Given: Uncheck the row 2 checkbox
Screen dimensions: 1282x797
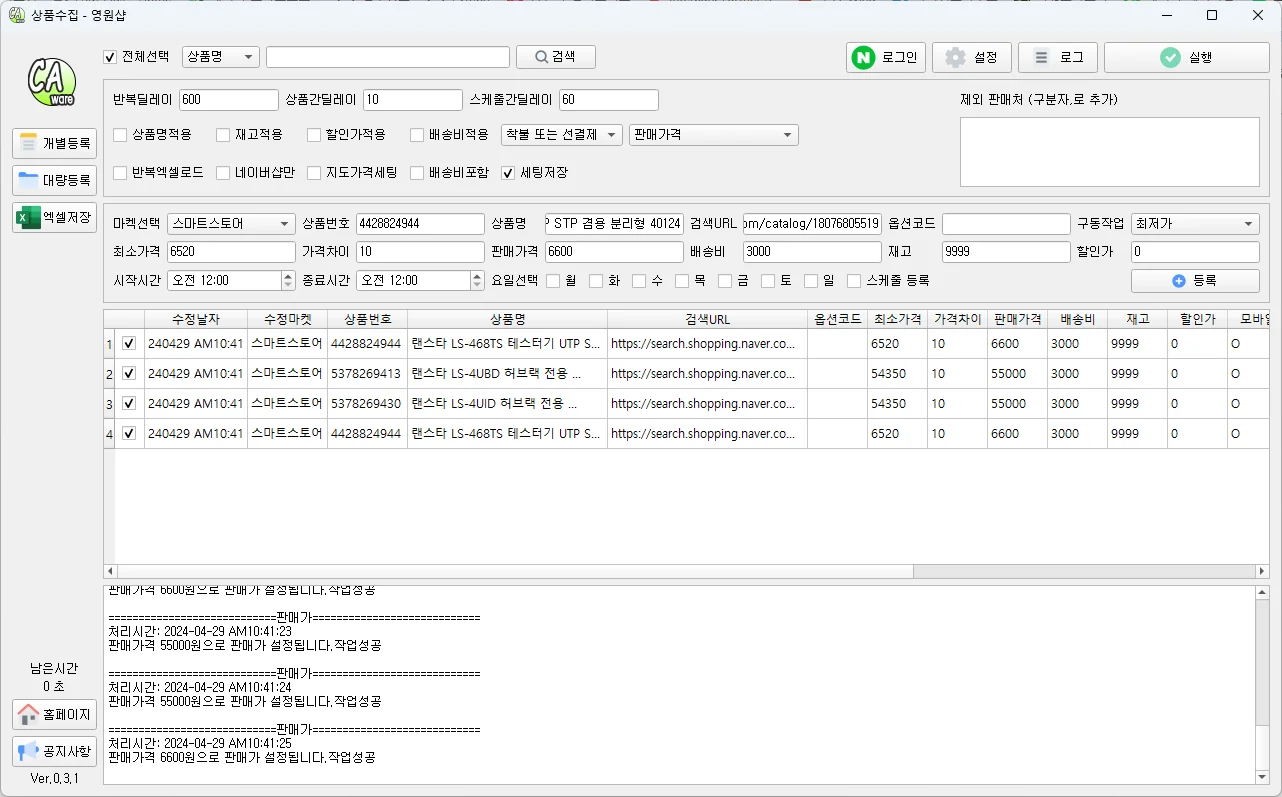Looking at the screenshot, I should click(x=129, y=374).
